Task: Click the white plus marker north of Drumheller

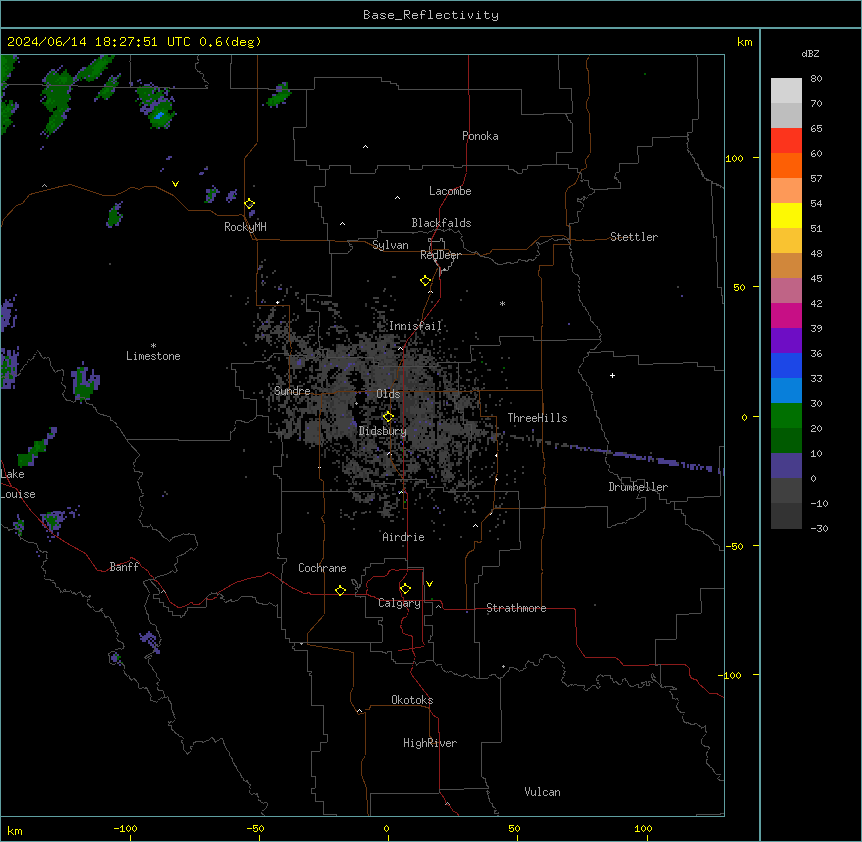Action: pyautogui.click(x=612, y=375)
